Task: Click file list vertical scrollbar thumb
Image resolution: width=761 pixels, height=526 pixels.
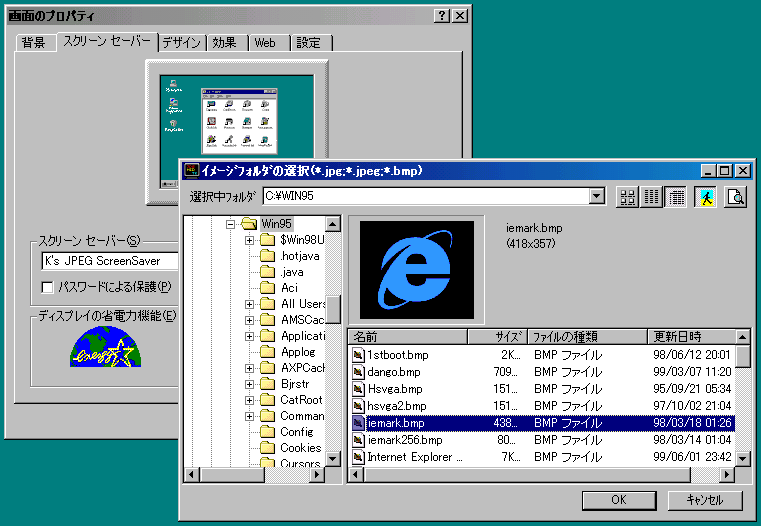Action: coord(743,356)
